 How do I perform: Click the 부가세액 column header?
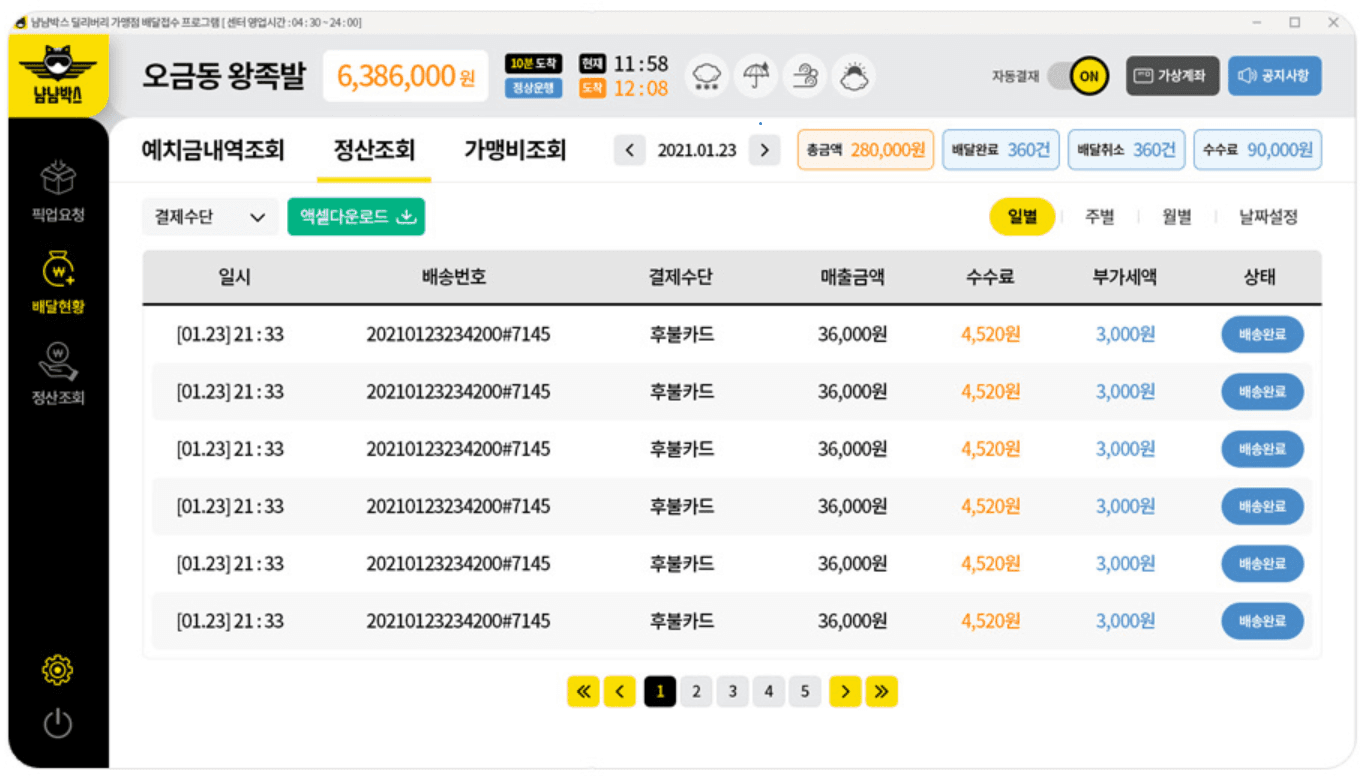tap(1125, 277)
